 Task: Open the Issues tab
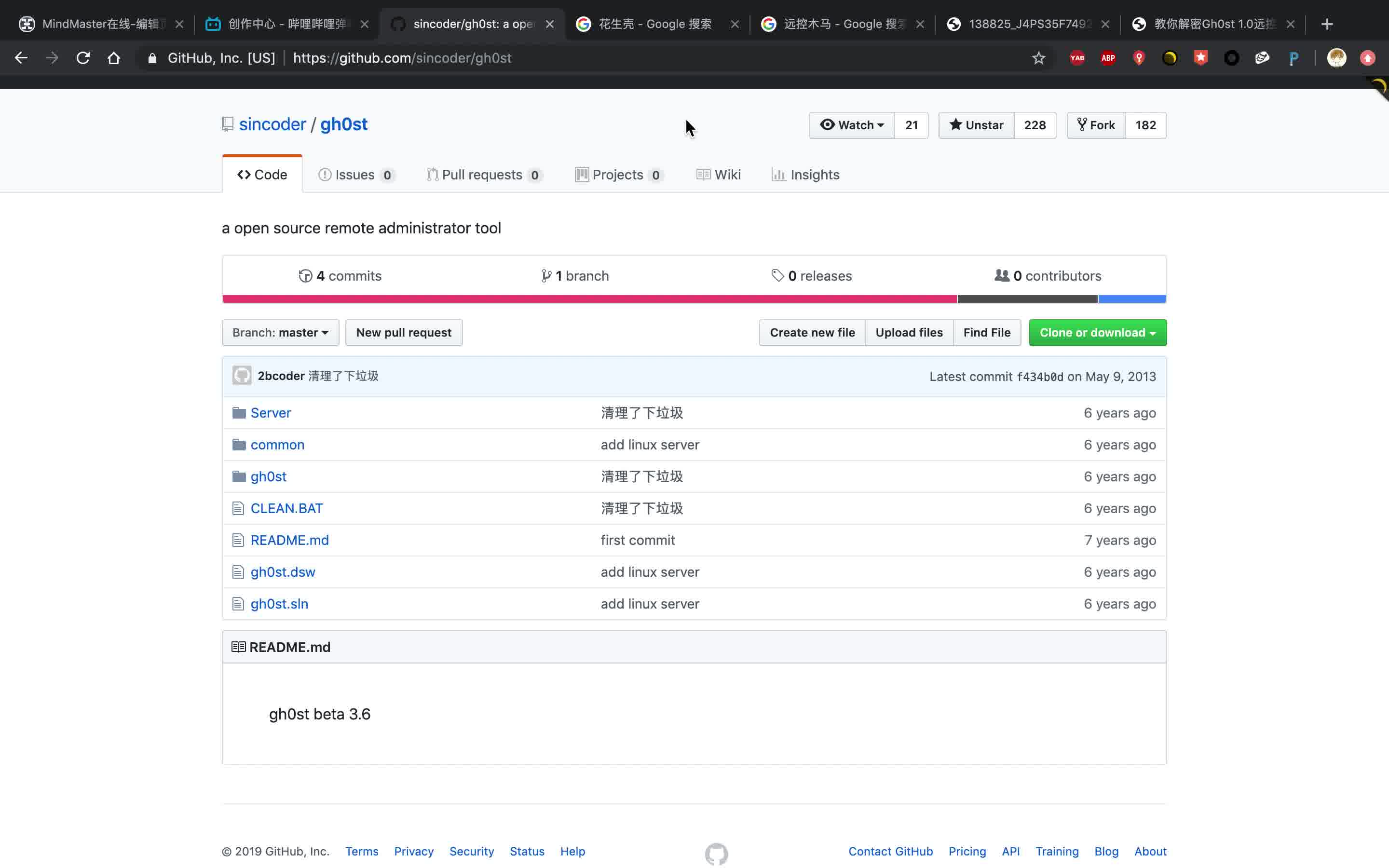(356, 175)
